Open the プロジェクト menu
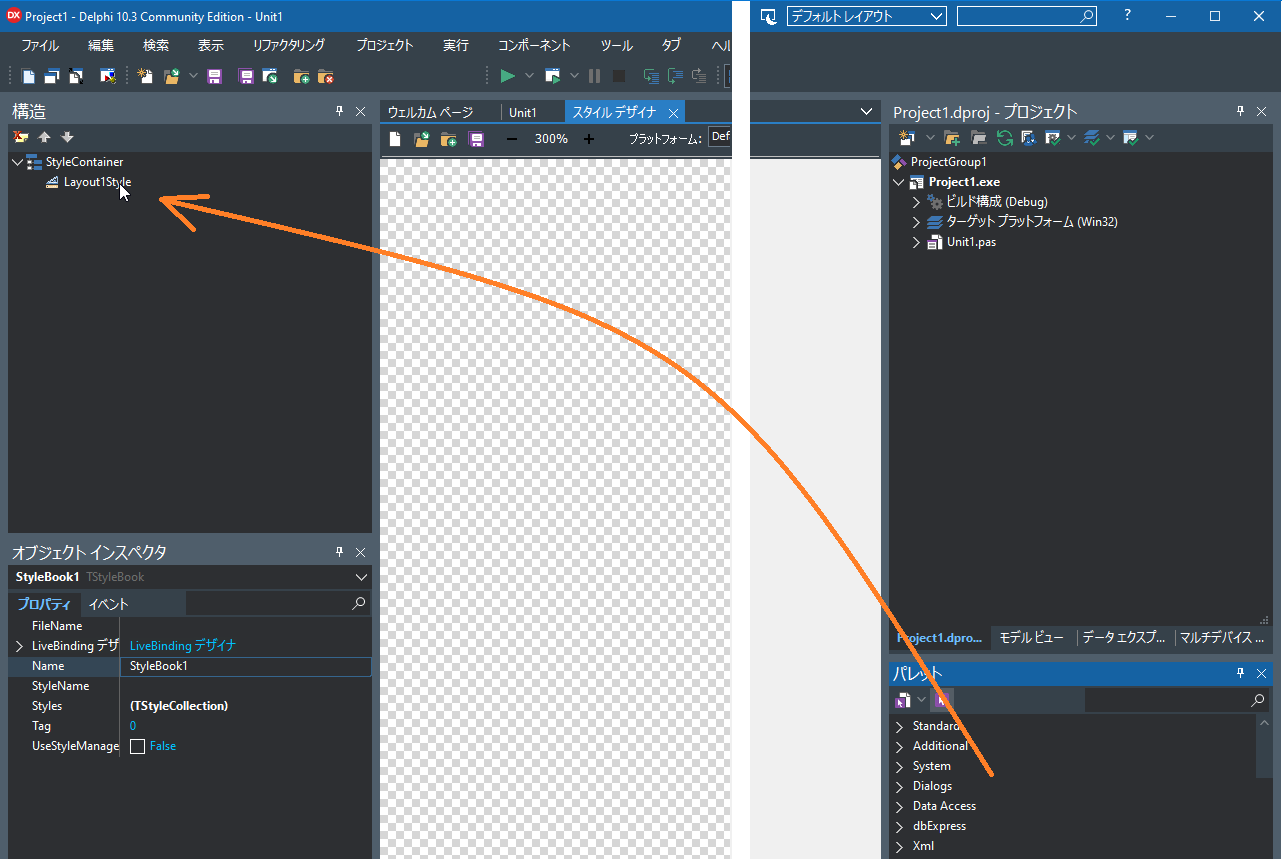 tap(385, 45)
